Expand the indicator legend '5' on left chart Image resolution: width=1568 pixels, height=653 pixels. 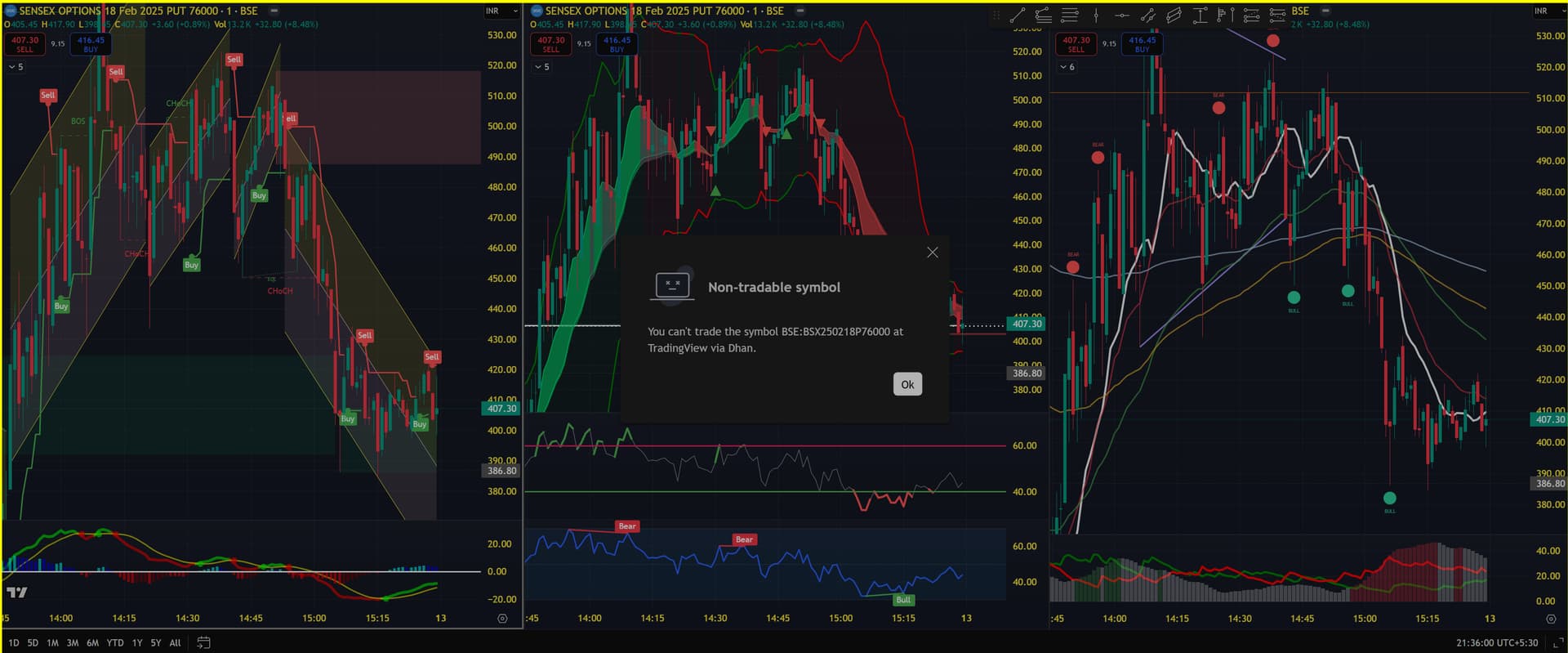pyautogui.click(x=16, y=67)
